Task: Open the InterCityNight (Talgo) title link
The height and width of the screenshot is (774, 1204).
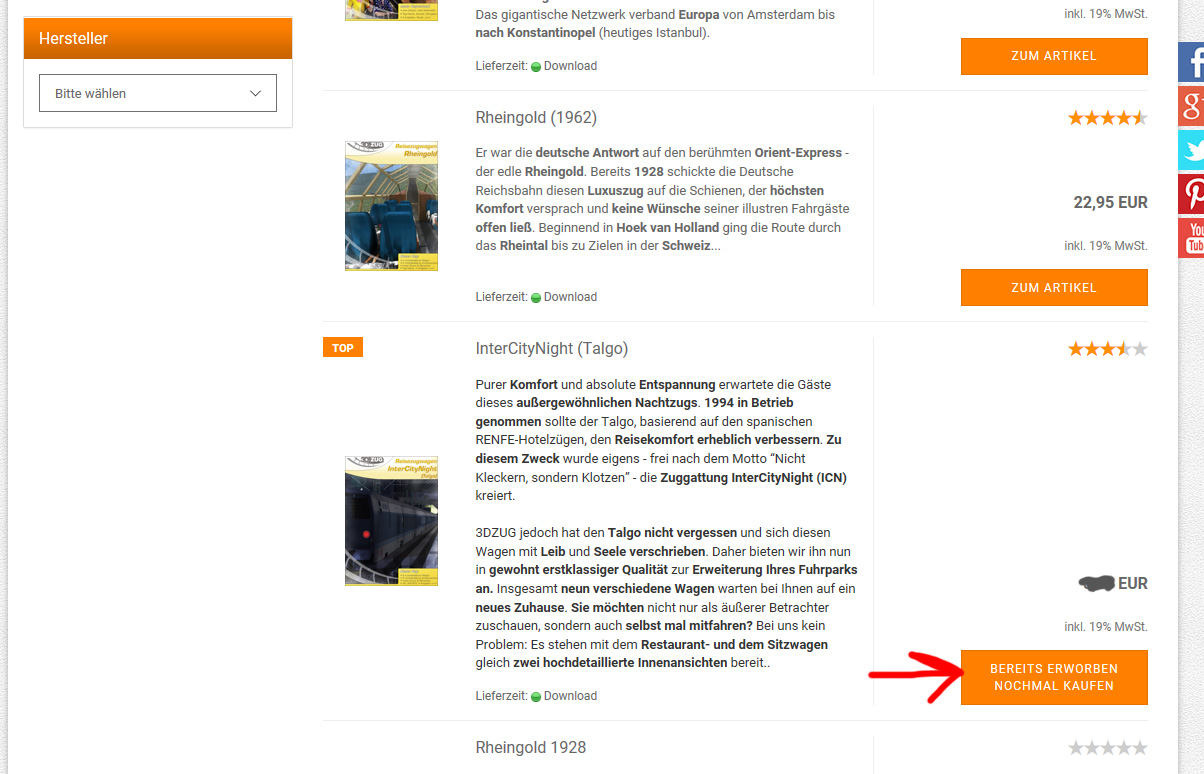Action: tap(552, 349)
